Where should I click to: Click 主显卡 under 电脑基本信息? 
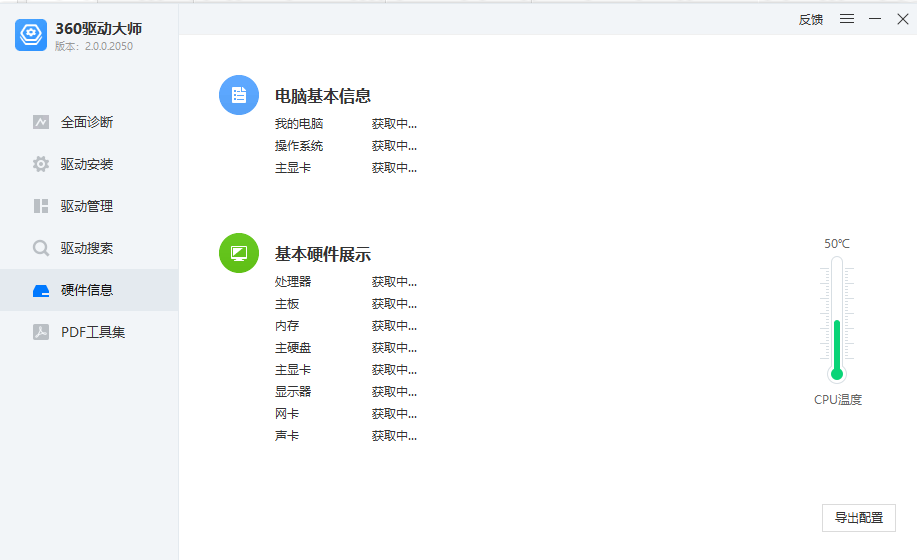[x=293, y=168]
